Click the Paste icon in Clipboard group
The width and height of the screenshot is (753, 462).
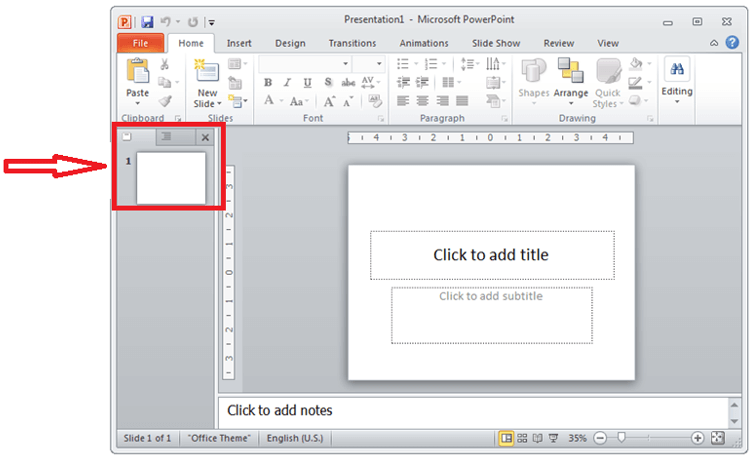click(137, 72)
